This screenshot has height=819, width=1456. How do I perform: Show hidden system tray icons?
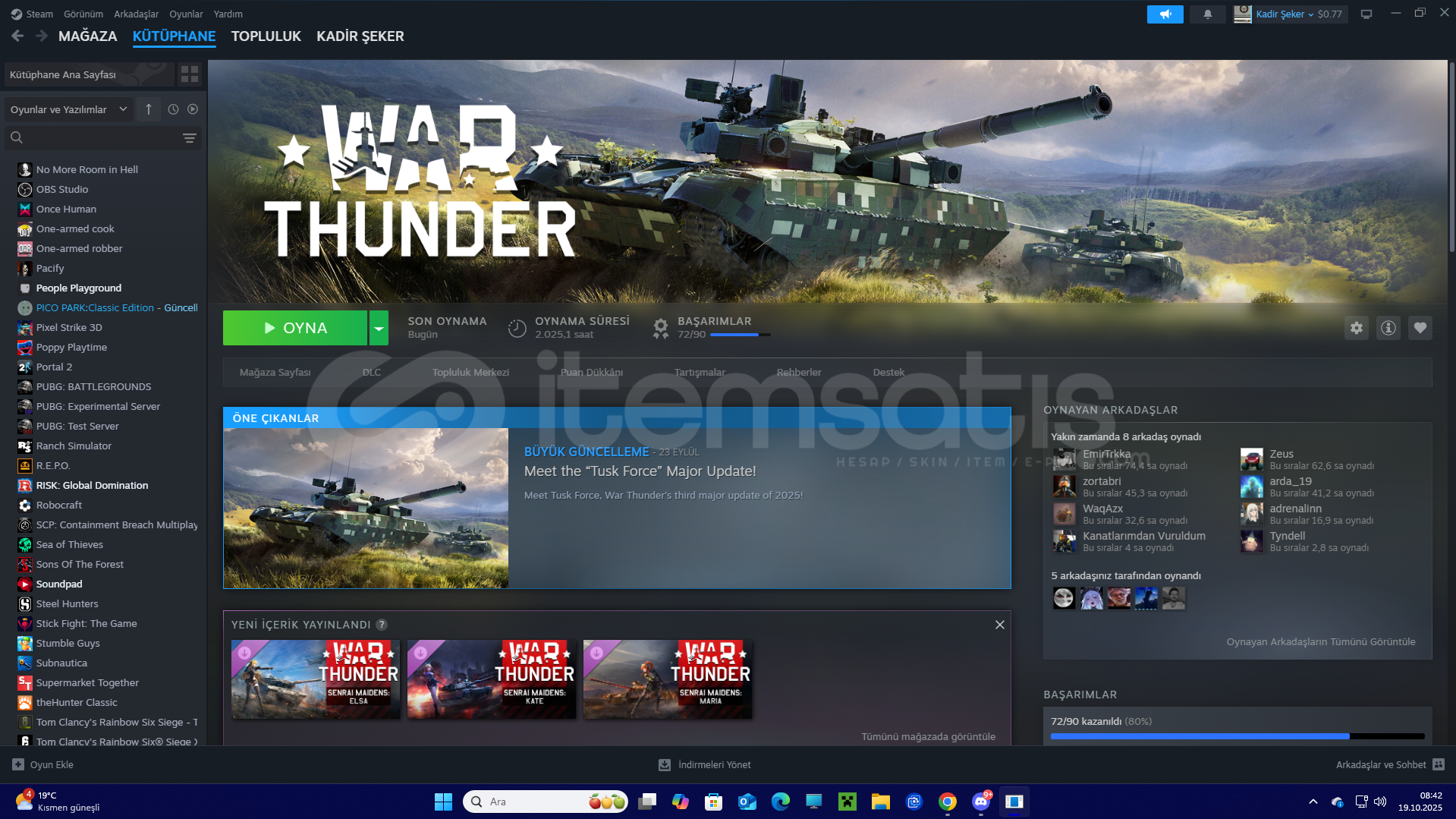(1313, 802)
